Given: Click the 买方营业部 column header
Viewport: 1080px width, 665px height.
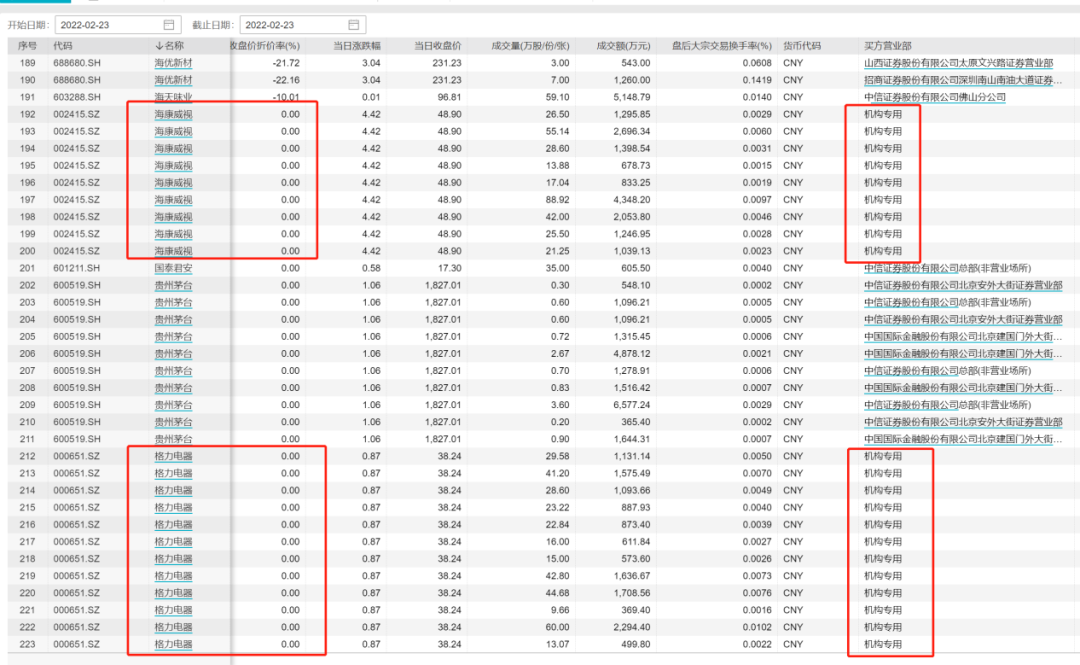Looking at the screenshot, I should point(887,46).
